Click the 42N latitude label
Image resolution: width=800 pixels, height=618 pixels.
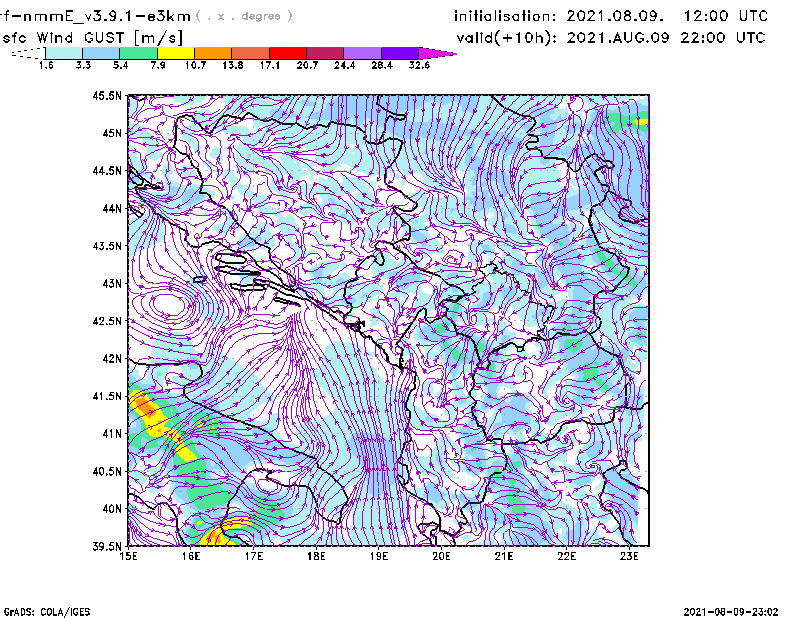tap(112, 359)
